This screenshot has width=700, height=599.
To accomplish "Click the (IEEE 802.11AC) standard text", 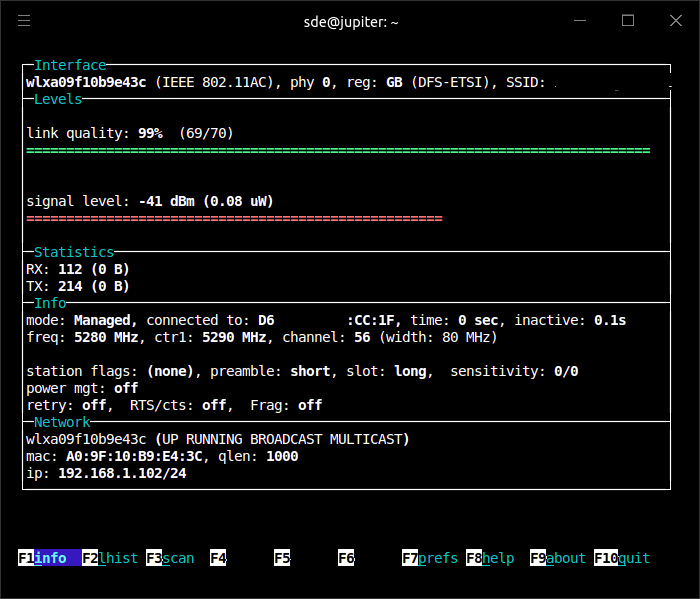I will (214, 83).
